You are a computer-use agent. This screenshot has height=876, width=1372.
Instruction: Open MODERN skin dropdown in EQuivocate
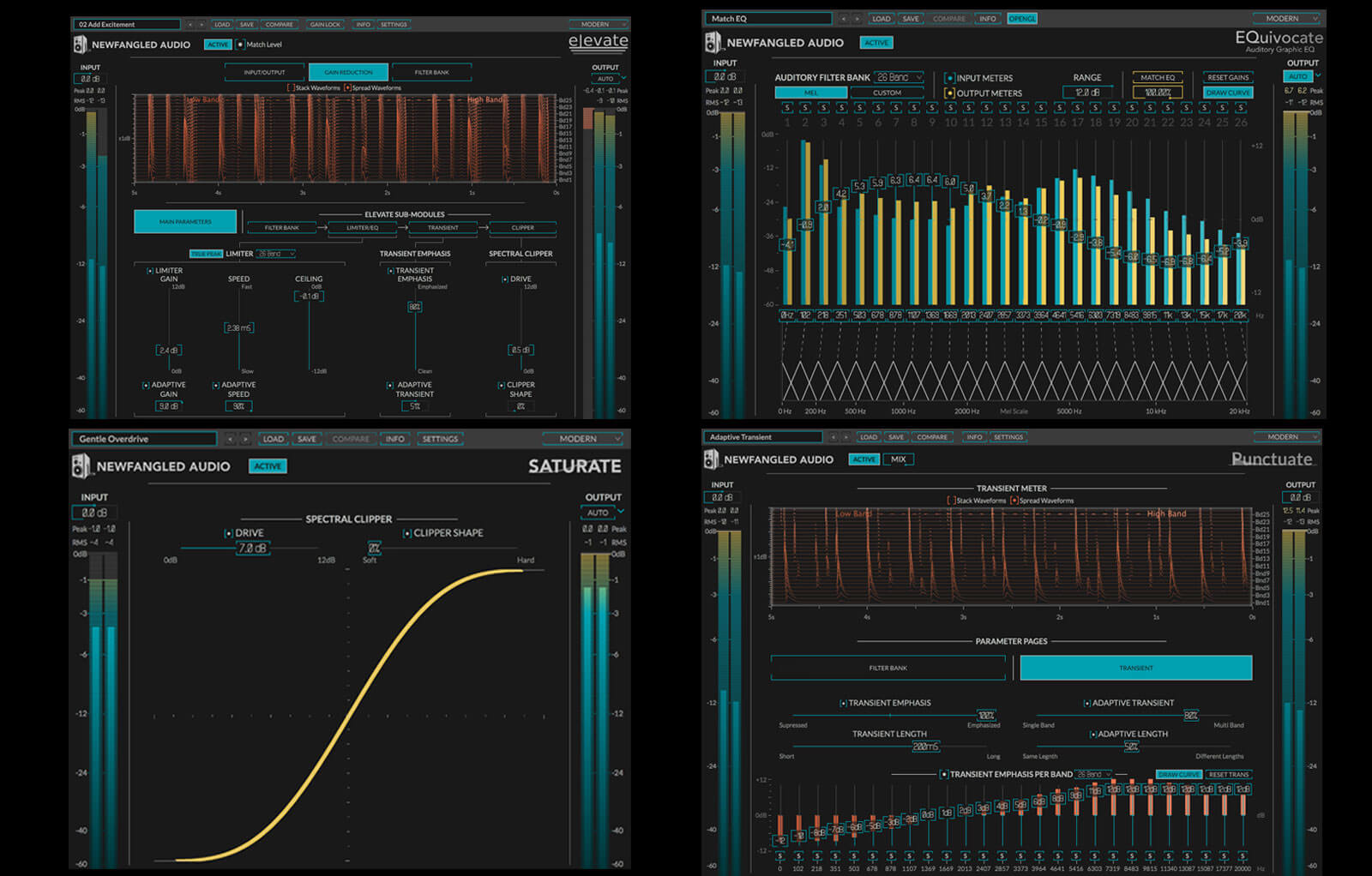1287,18
